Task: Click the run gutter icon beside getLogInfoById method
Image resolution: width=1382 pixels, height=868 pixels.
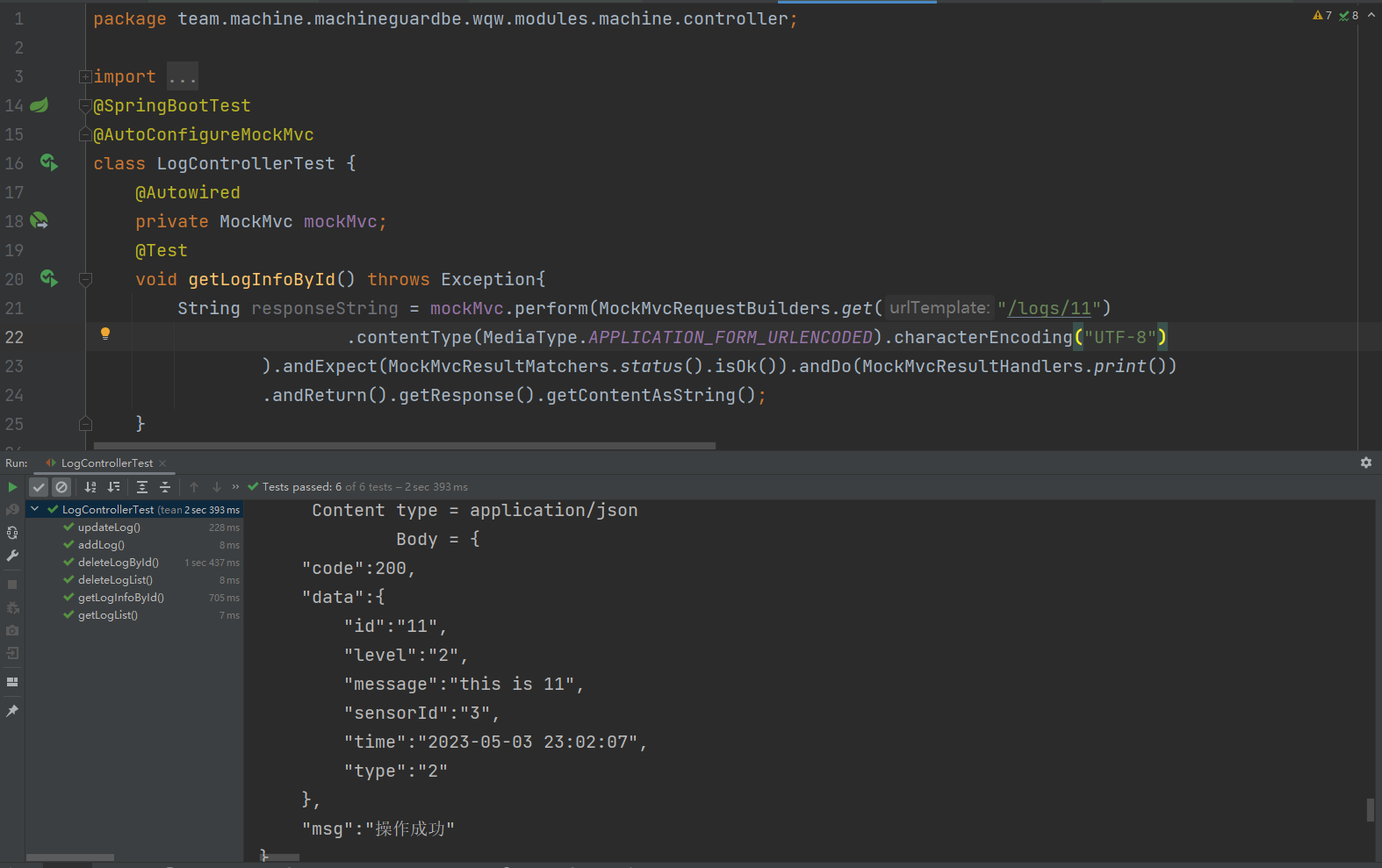Action: pos(49,279)
